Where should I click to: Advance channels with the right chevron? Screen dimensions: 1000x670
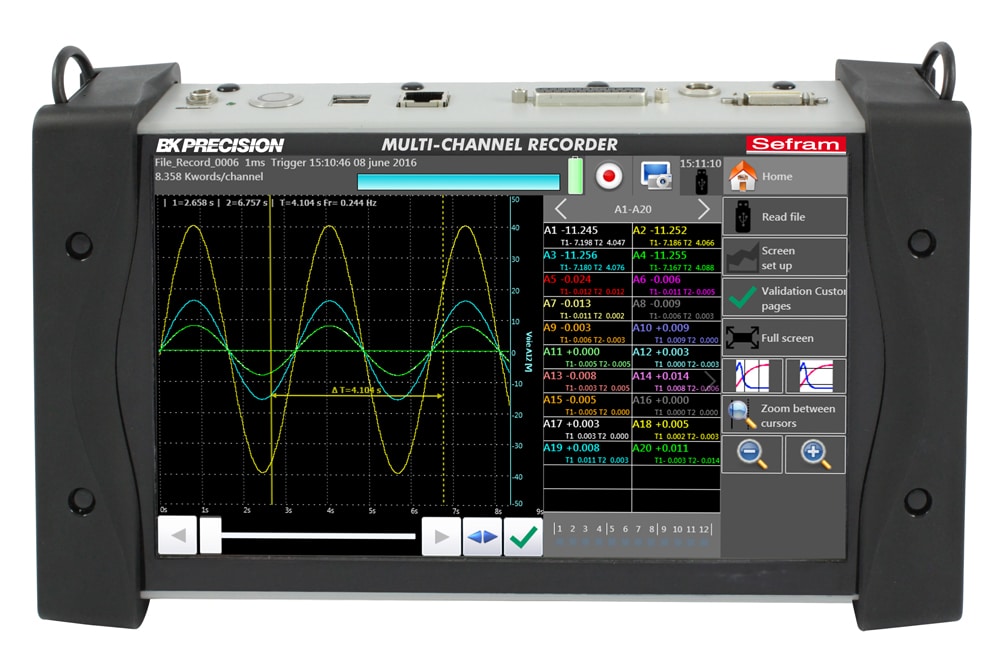click(x=703, y=210)
